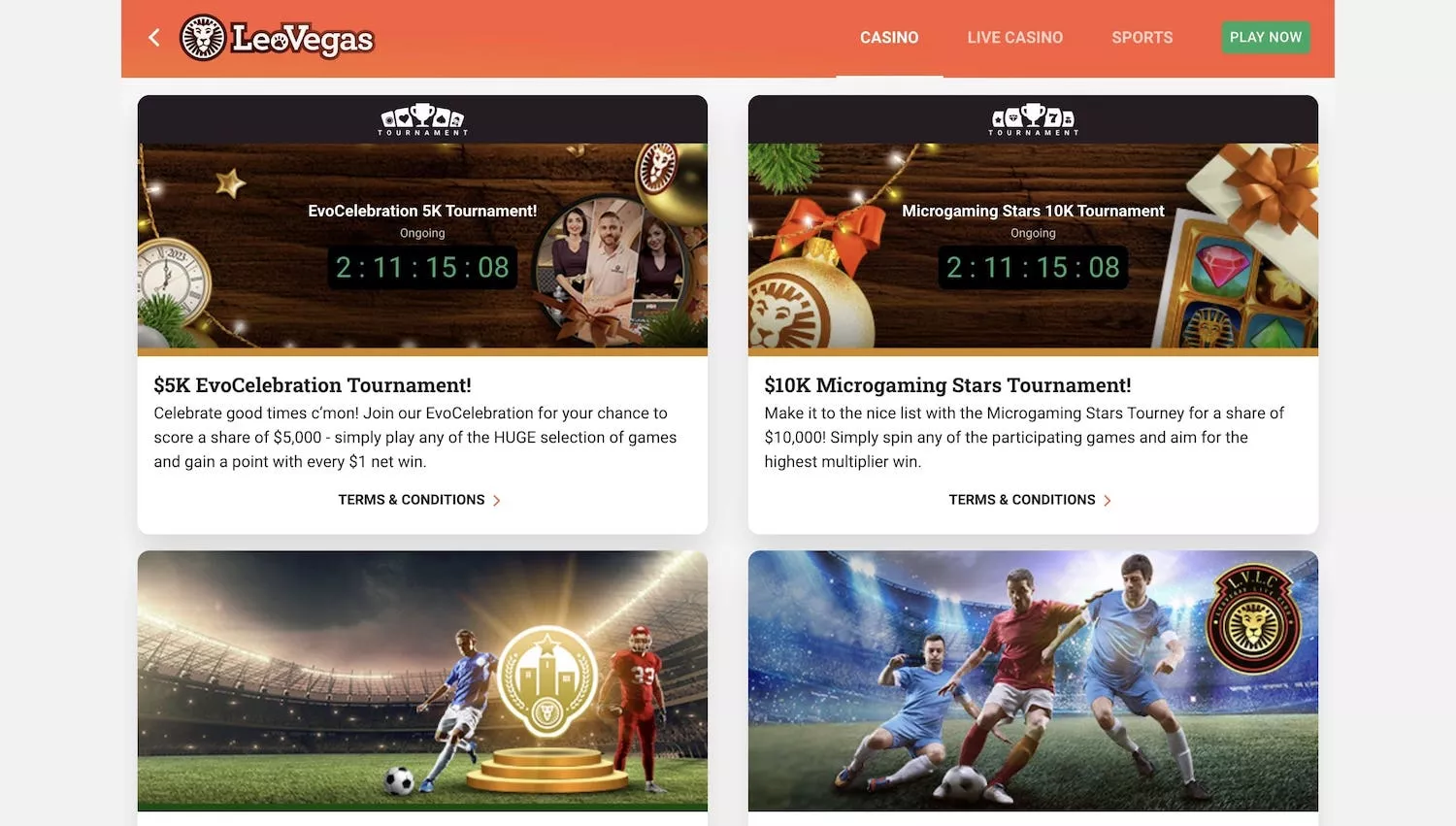Click the tournament icon on EvoCelebration card

point(422,120)
